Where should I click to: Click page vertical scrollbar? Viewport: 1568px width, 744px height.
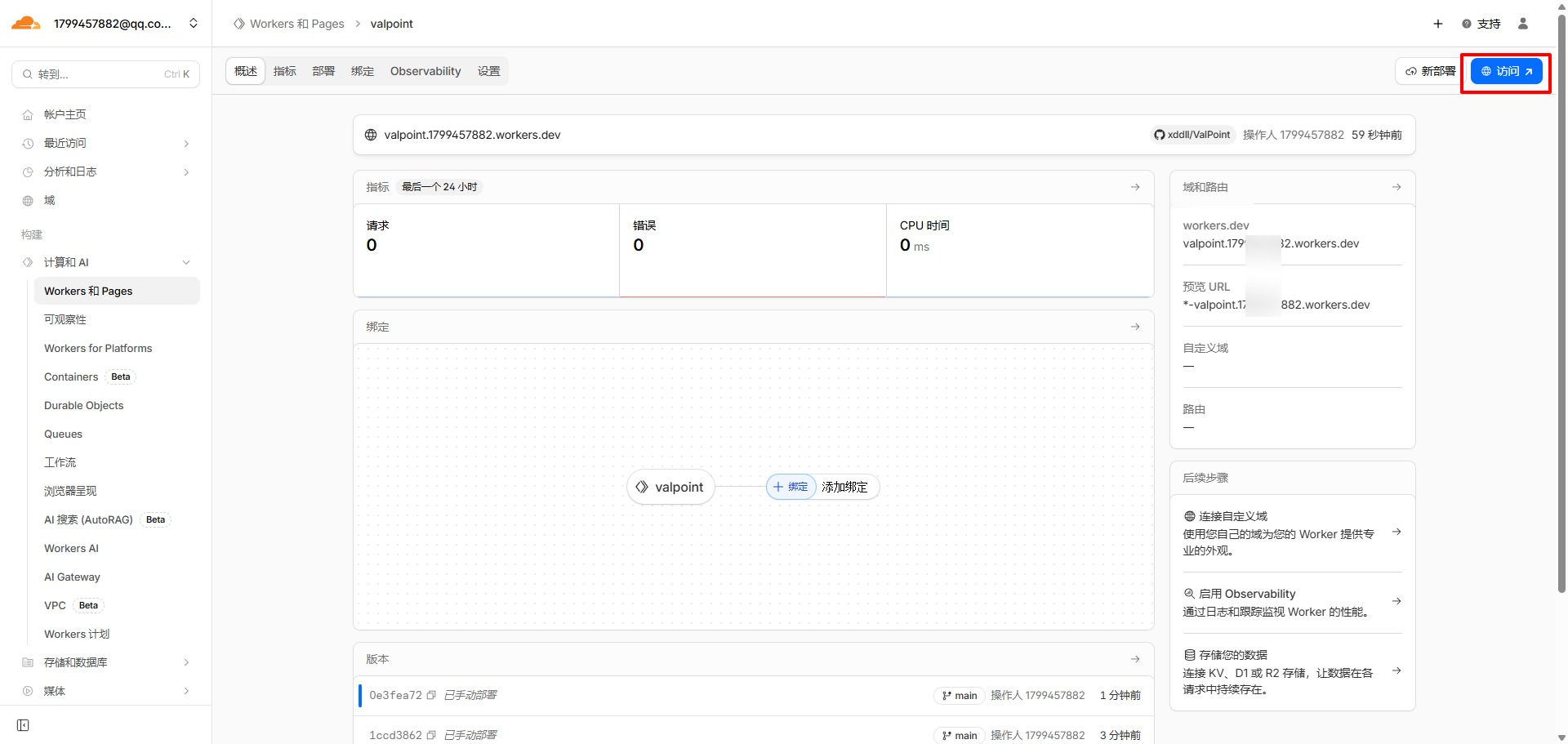point(1561,302)
